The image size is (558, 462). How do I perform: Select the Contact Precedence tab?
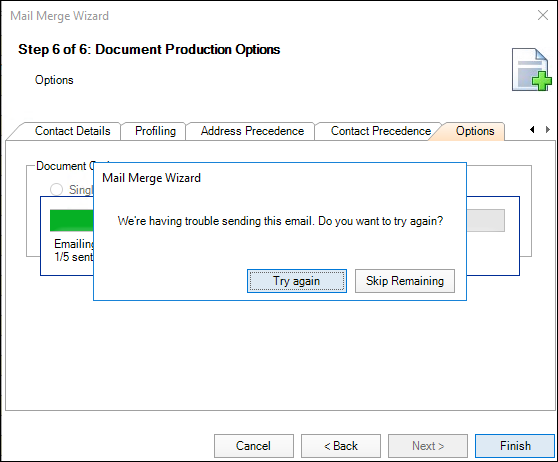(x=381, y=131)
